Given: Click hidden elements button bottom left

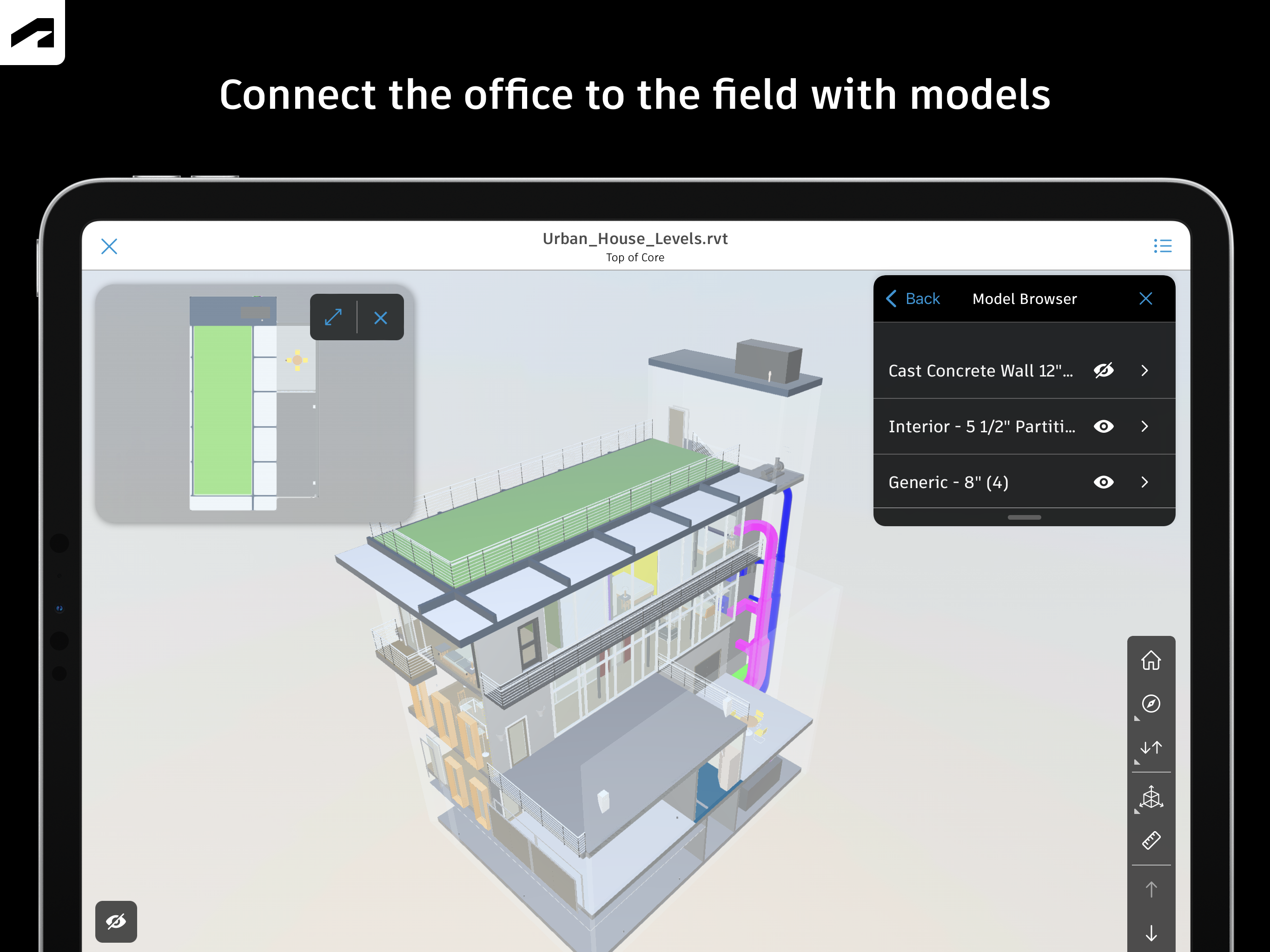Looking at the screenshot, I should tap(116, 922).
